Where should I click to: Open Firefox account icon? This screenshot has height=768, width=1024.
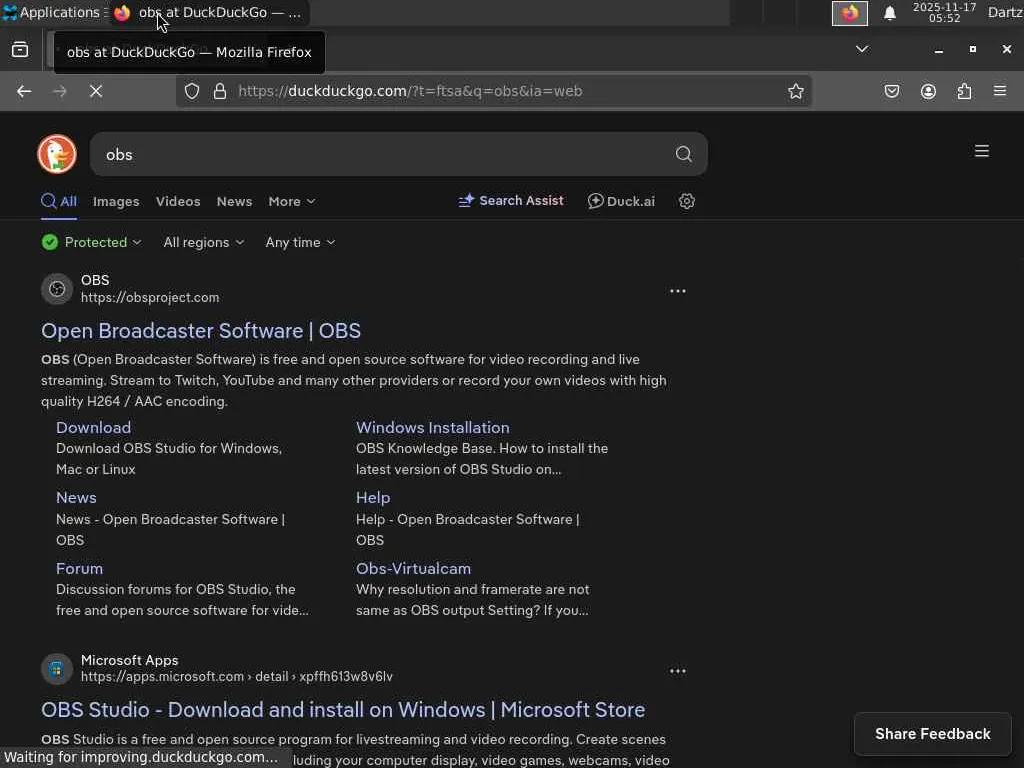click(928, 91)
